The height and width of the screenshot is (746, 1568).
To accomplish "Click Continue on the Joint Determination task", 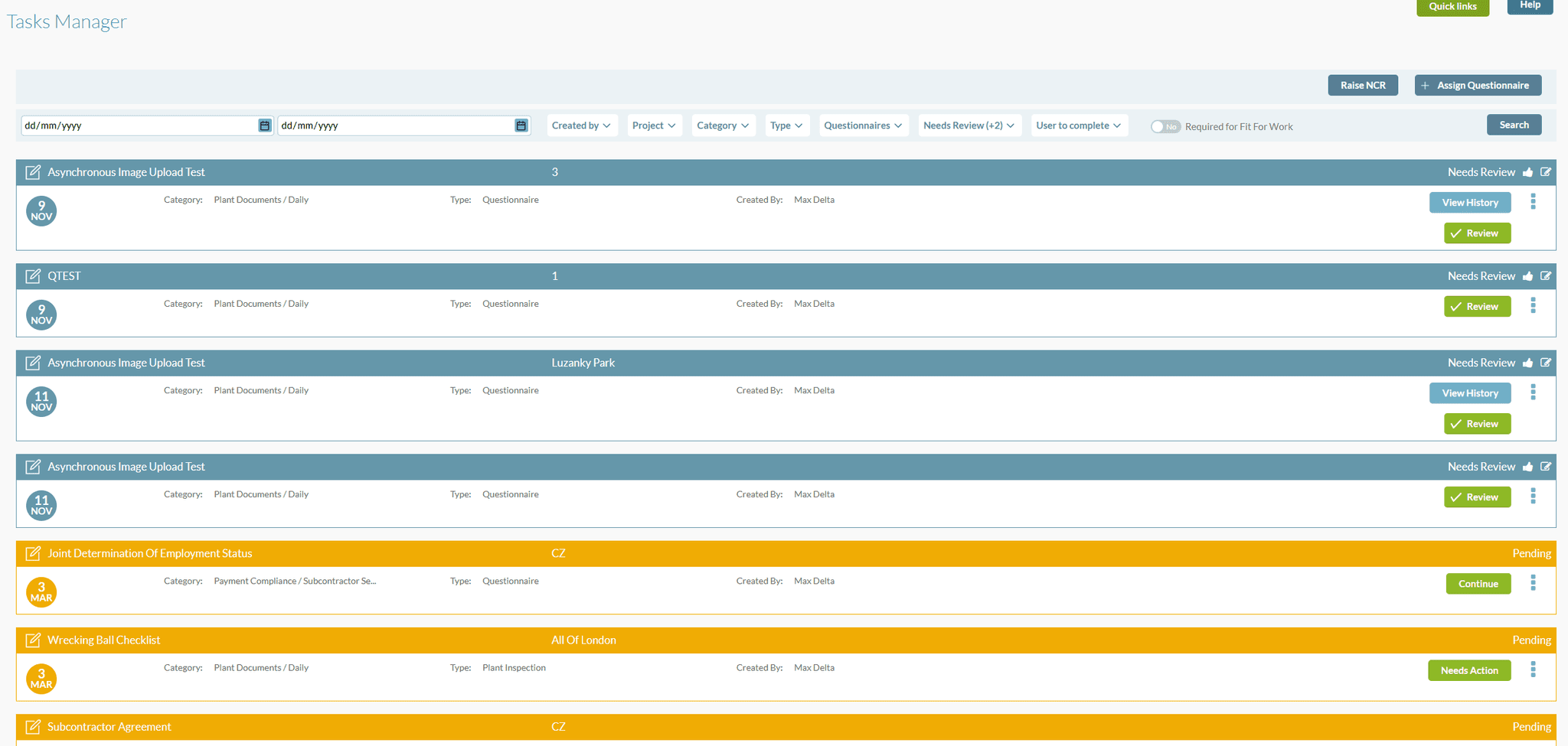I will [1478, 583].
